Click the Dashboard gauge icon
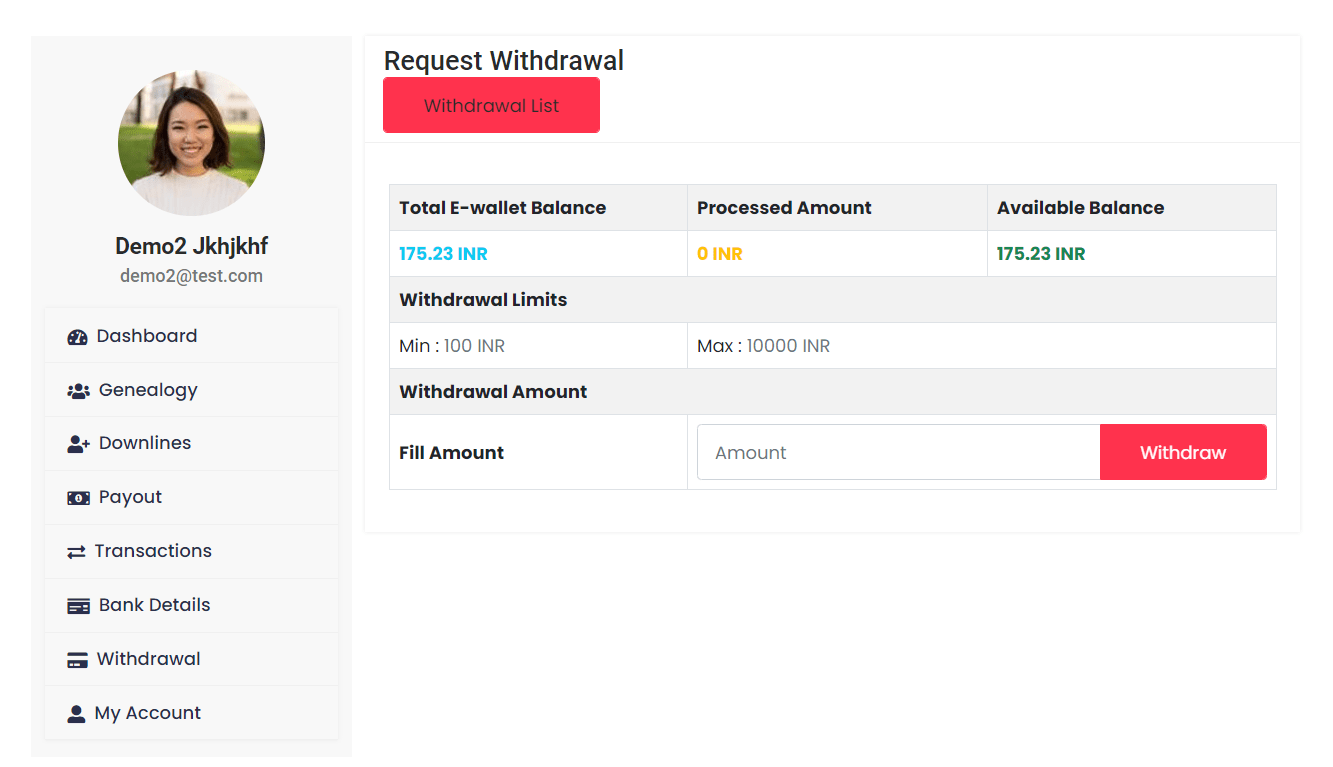1333x767 pixels. pos(77,337)
